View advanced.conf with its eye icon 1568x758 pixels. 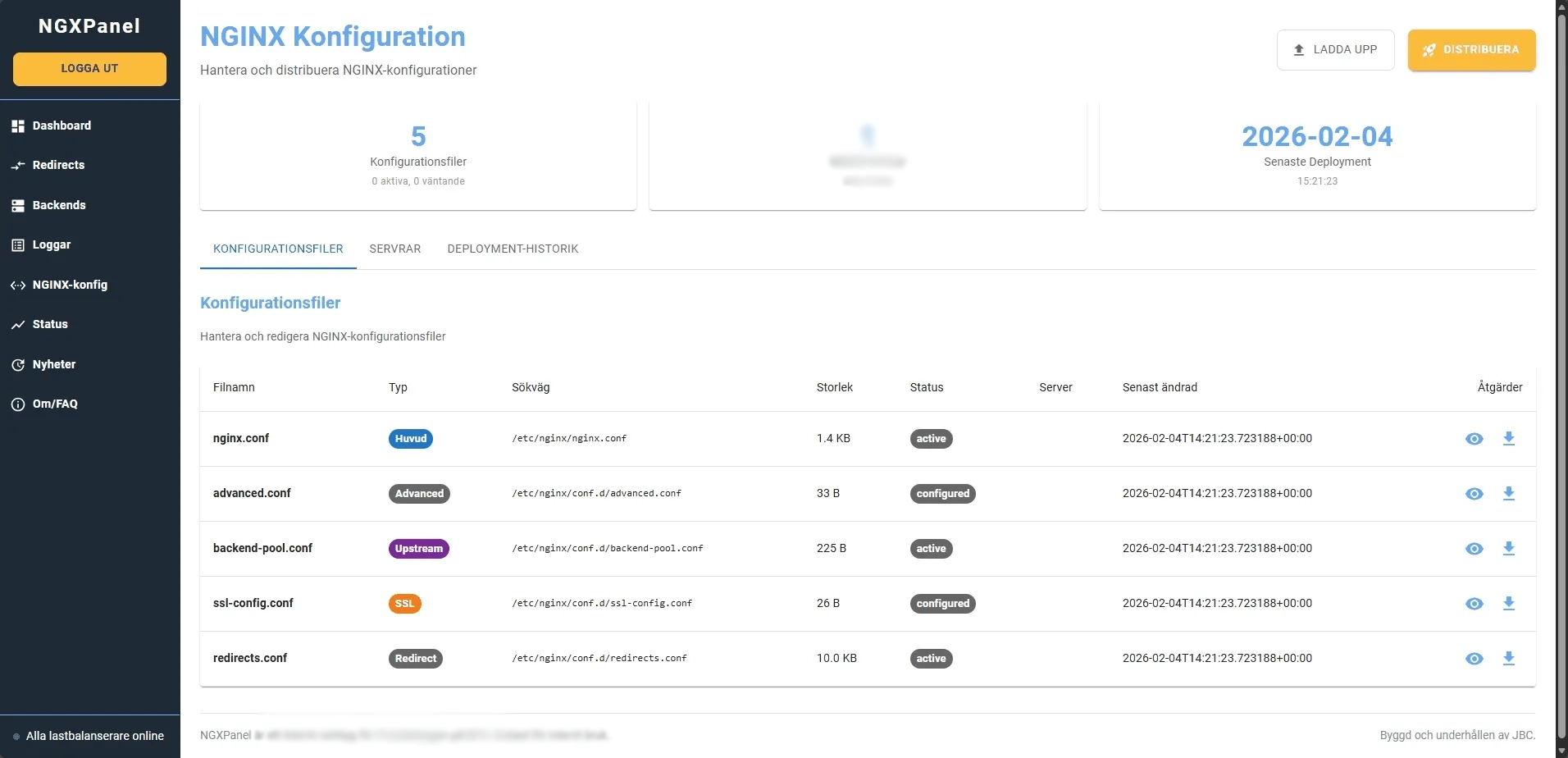(1474, 494)
